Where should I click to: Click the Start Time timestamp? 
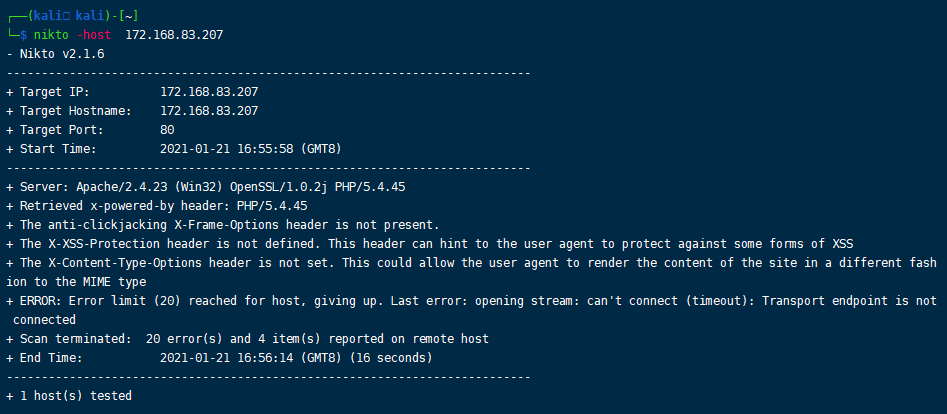pos(255,149)
